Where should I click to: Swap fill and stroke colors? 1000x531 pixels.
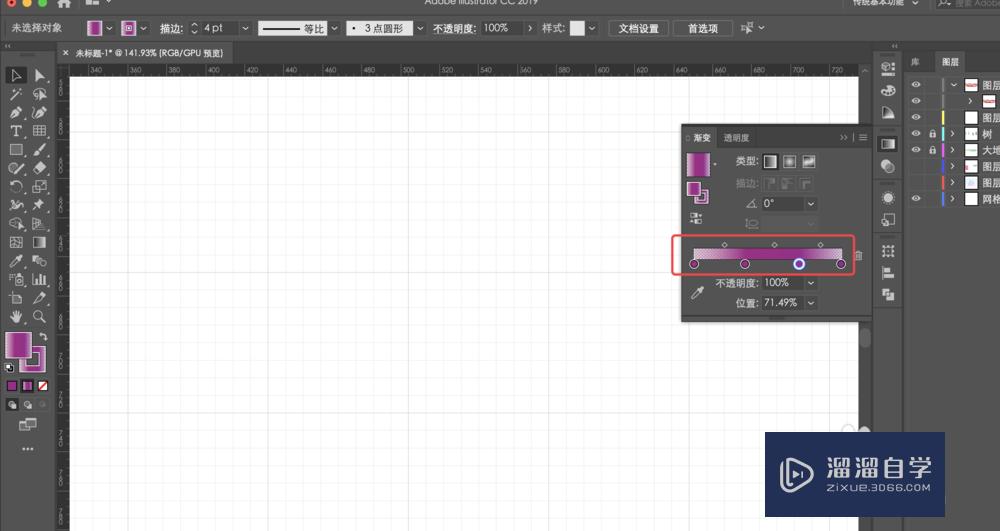(x=43, y=337)
